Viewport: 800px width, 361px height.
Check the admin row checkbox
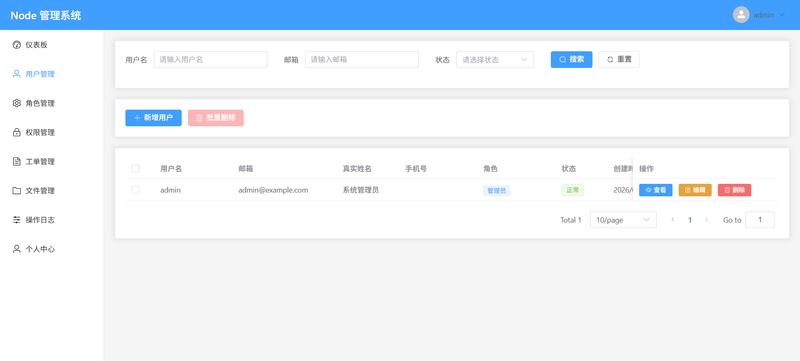(x=135, y=190)
